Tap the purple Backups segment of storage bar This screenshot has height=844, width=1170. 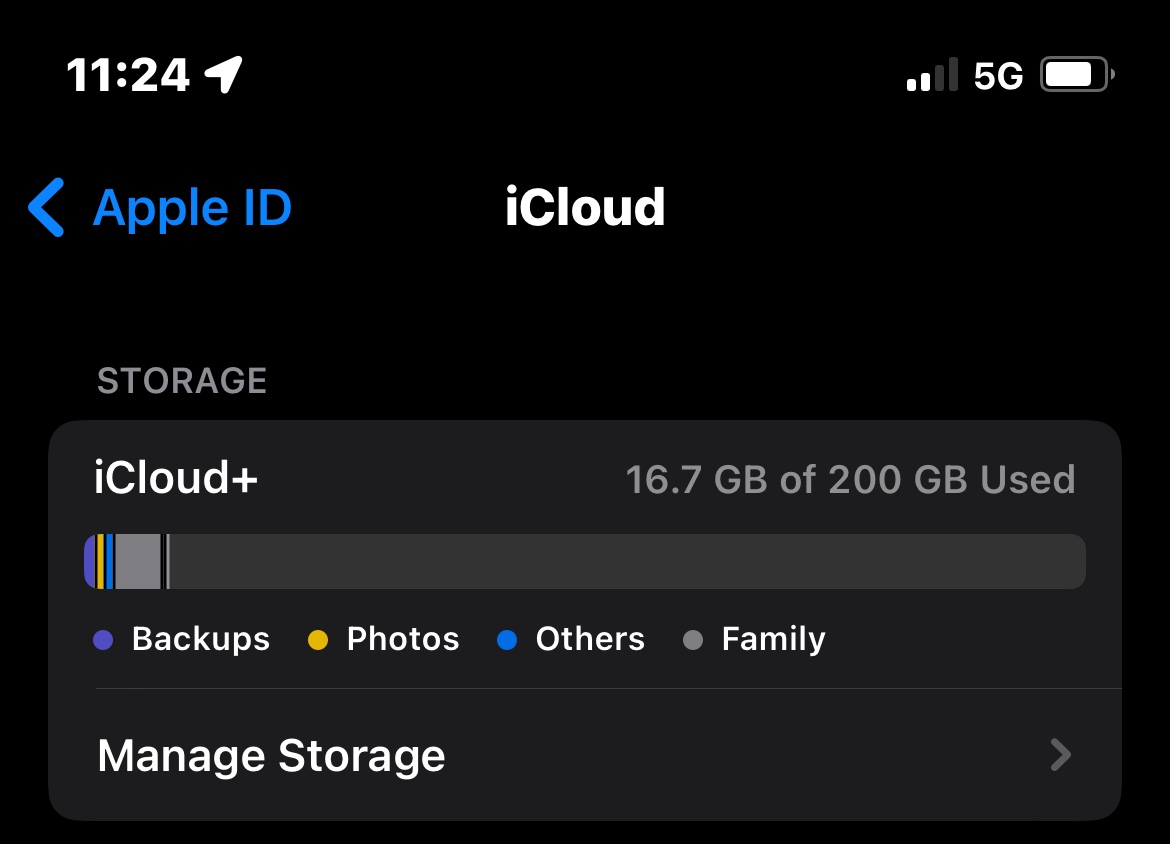click(x=90, y=561)
